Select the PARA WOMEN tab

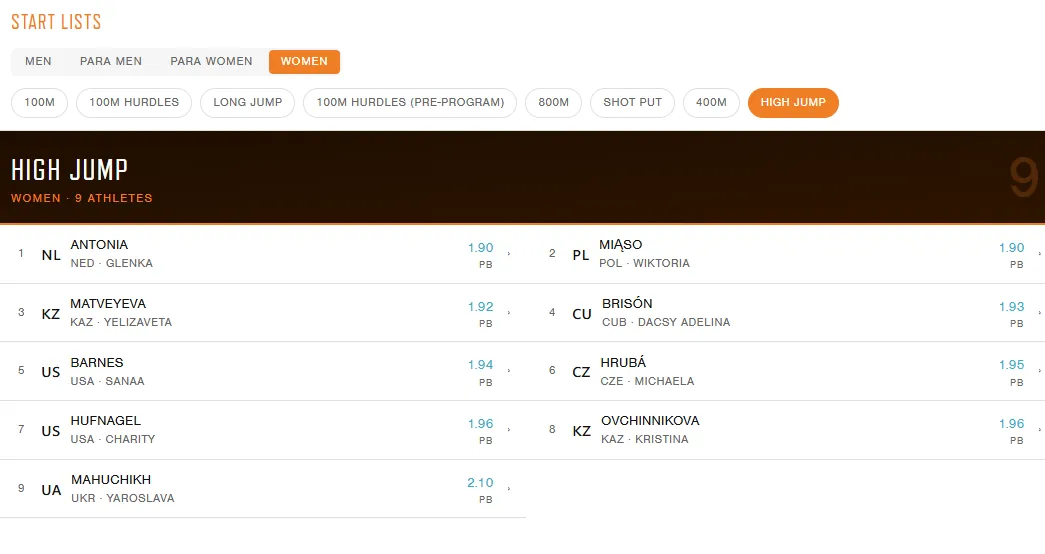[x=211, y=61]
